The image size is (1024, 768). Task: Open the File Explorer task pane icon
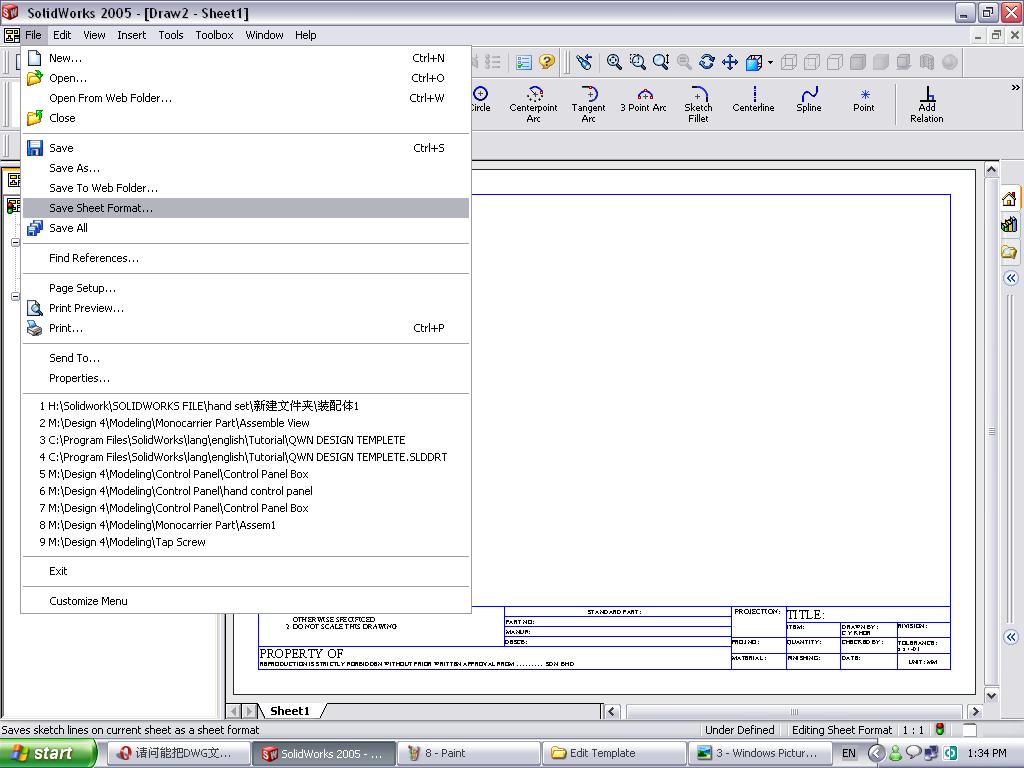pos(1010,252)
